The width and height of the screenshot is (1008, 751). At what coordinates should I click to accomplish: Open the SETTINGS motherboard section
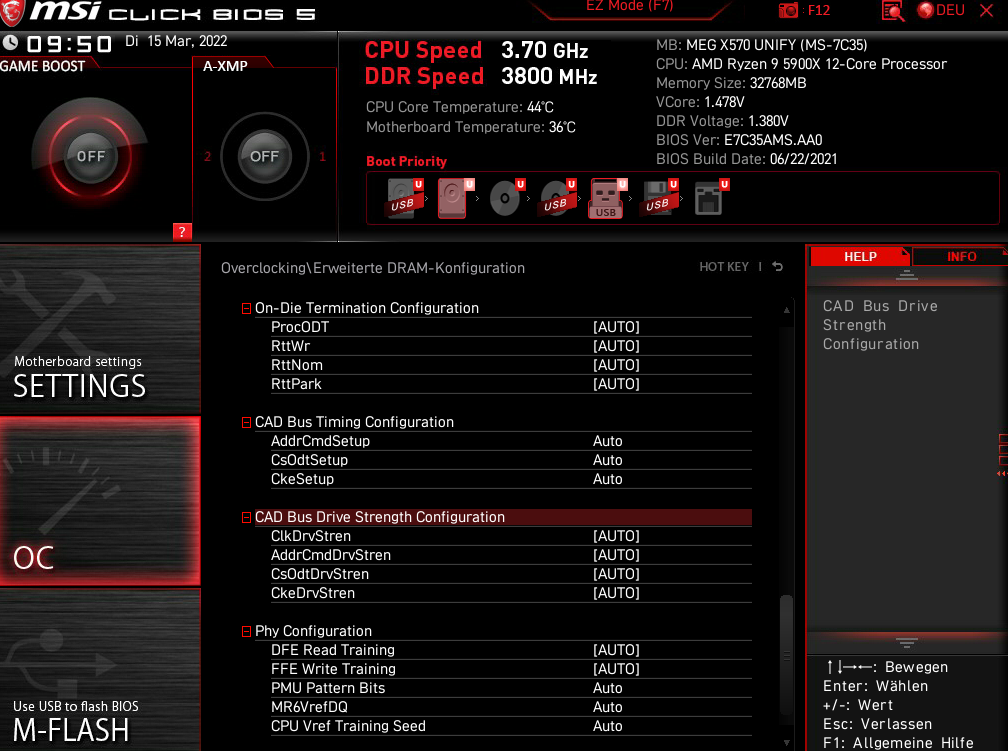pyautogui.click(x=100, y=329)
